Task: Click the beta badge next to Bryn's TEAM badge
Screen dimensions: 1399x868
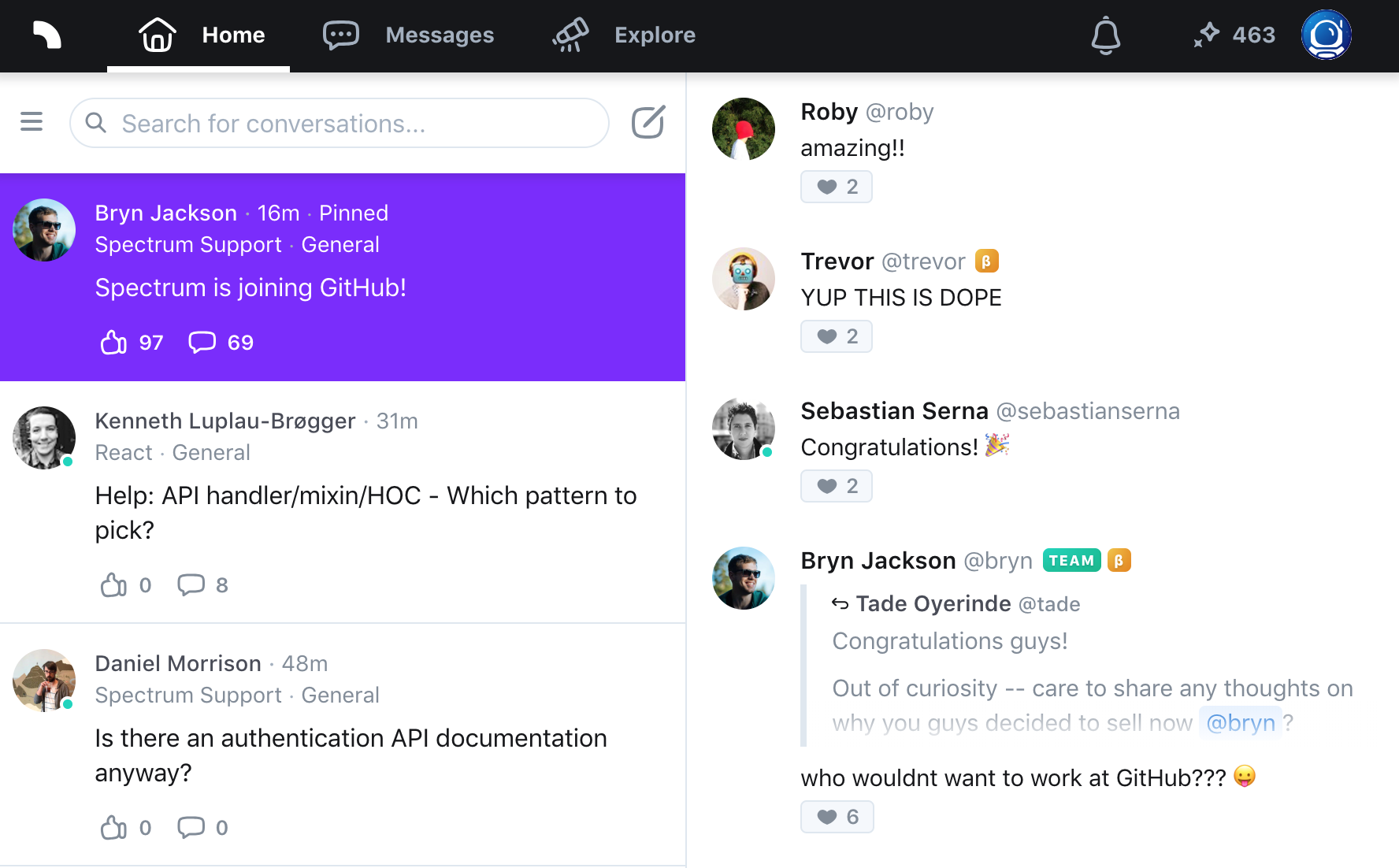Action: tap(1119, 560)
